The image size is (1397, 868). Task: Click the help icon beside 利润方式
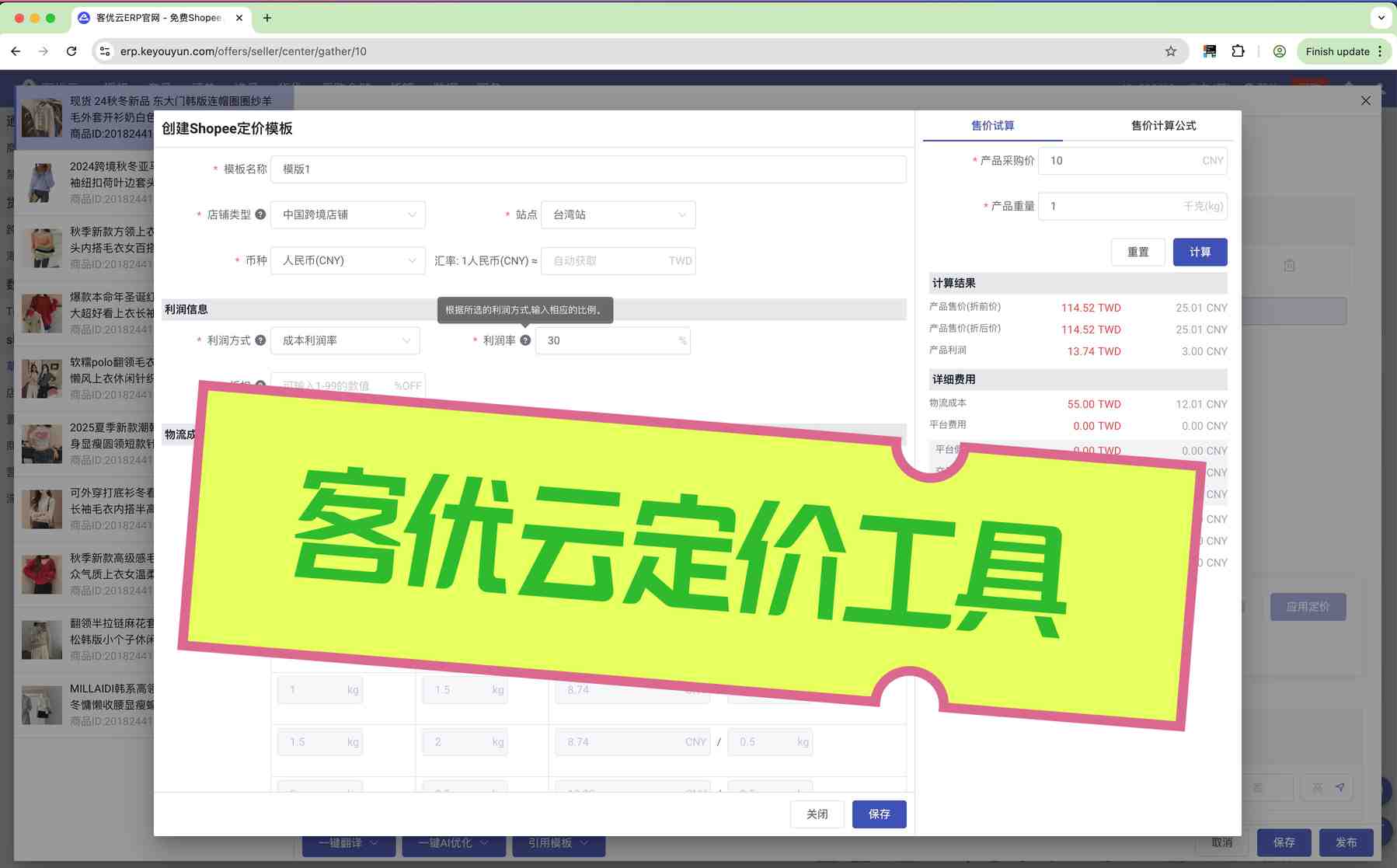260,340
